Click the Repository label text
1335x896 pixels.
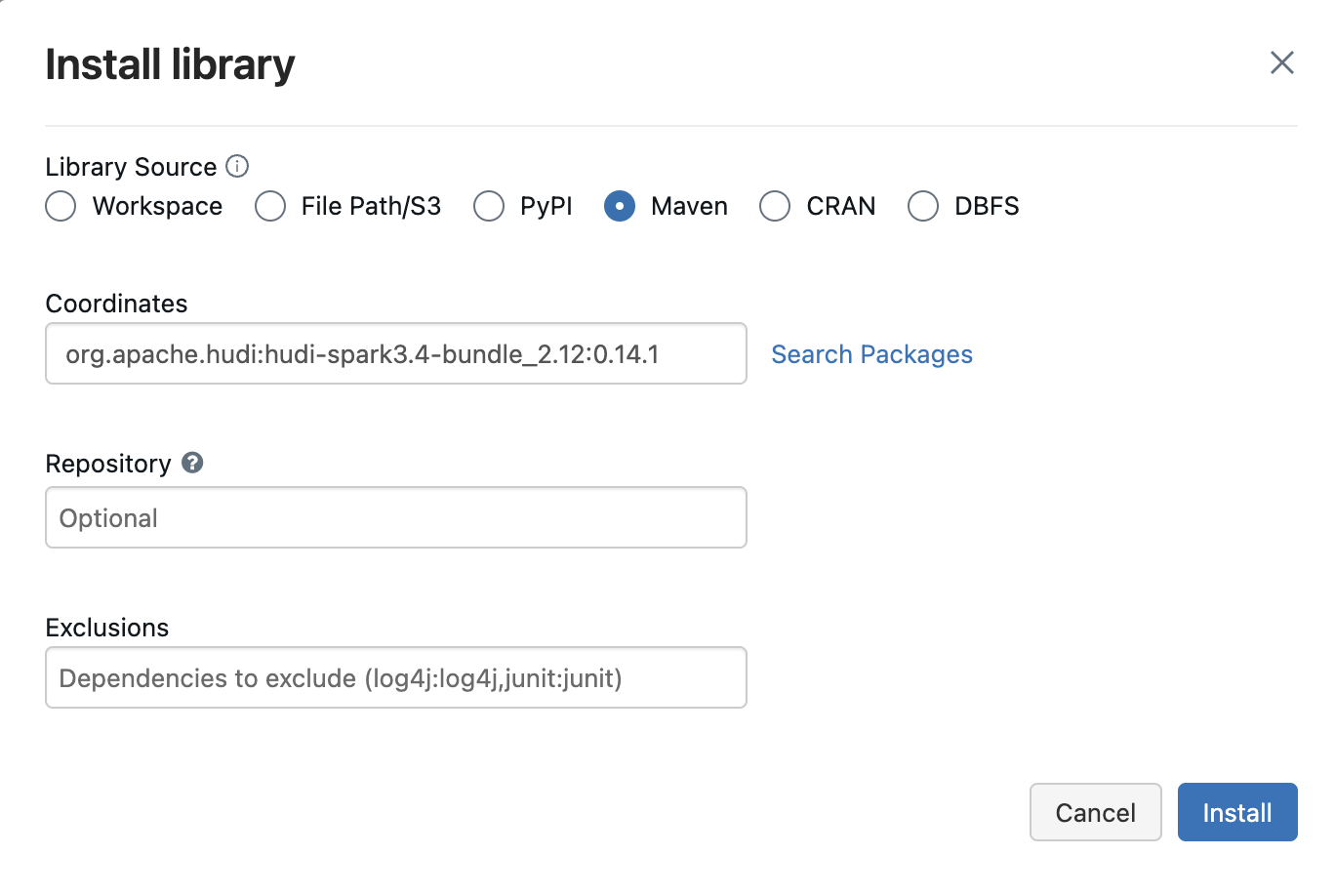pos(108,464)
